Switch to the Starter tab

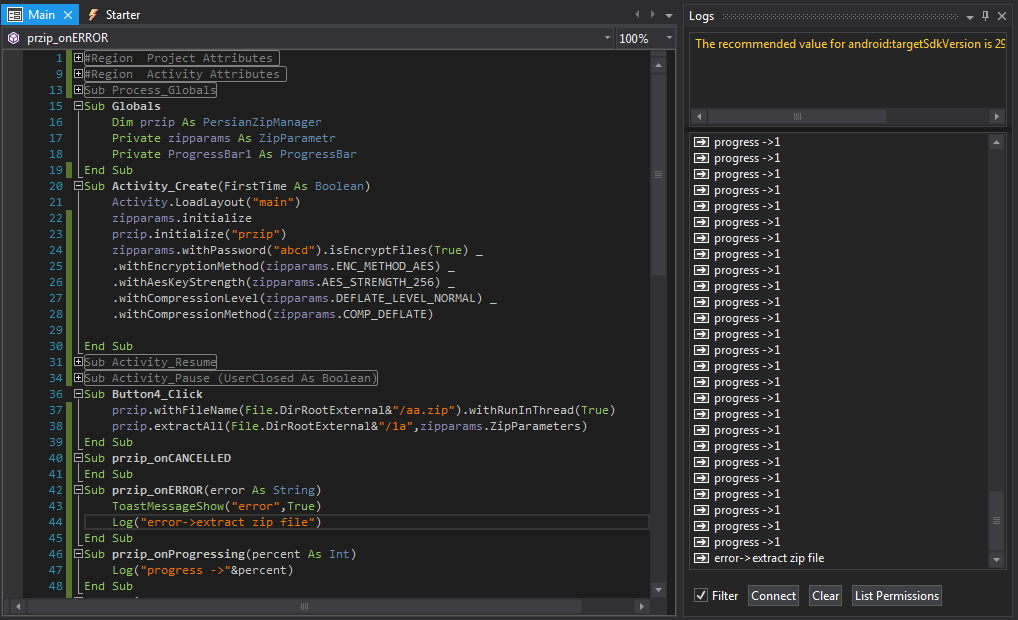click(x=122, y=15)
